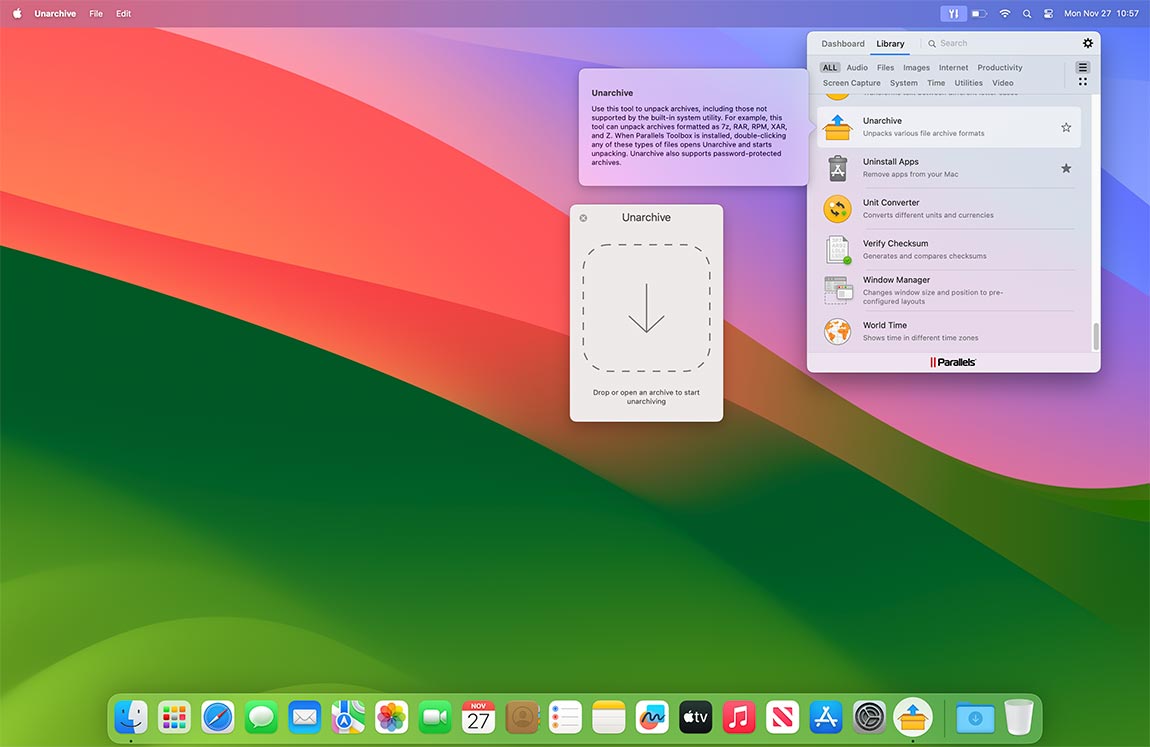Open the World Time globe icon

[x=837, y=331]
